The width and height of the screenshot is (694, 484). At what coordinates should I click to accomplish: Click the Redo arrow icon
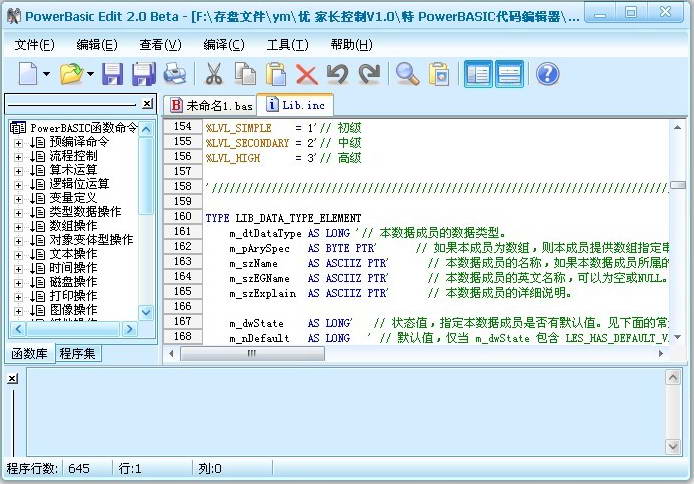point(370,74)
